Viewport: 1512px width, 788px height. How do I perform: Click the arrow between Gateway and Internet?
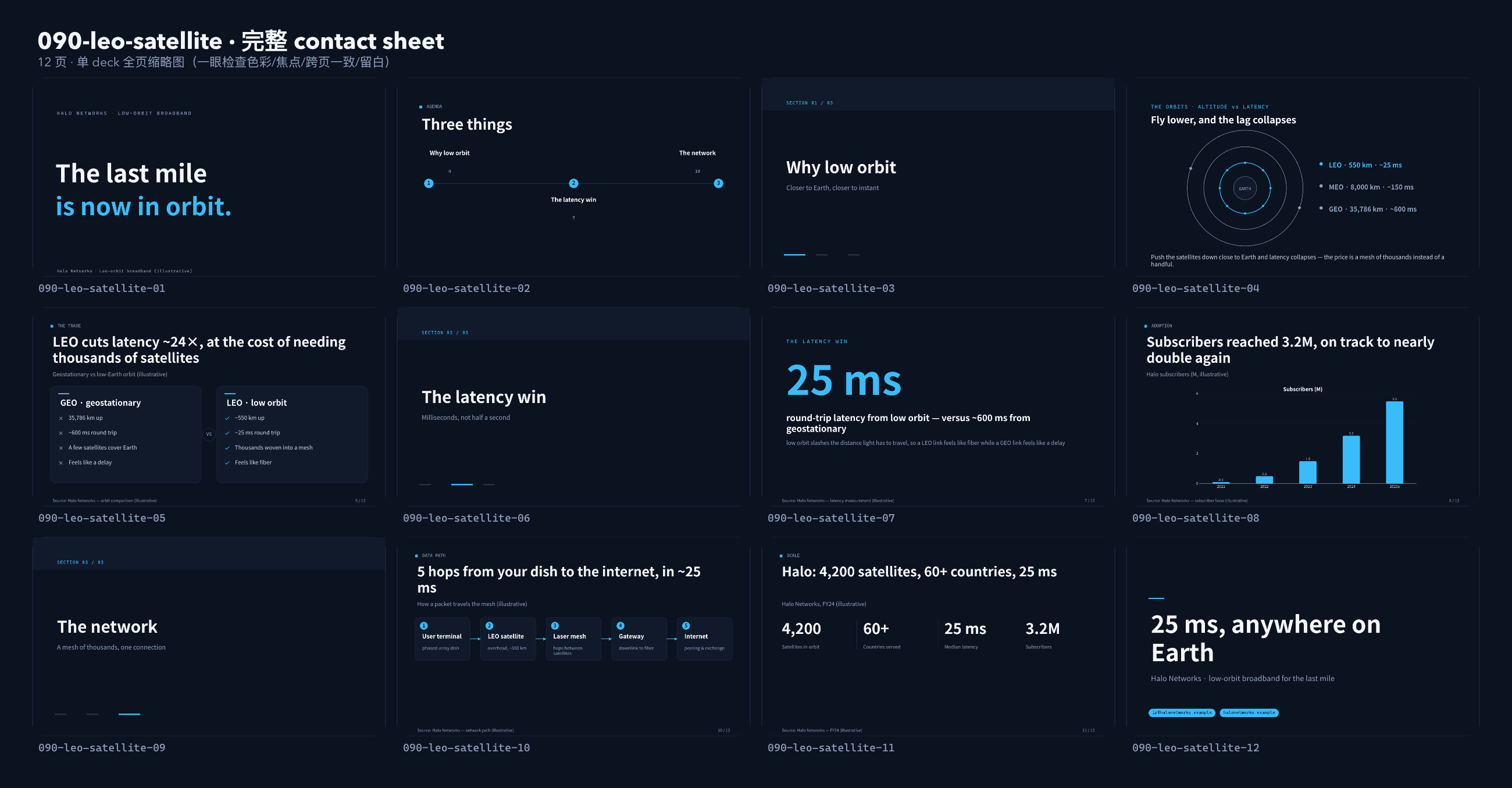click(x=672, y=639)
